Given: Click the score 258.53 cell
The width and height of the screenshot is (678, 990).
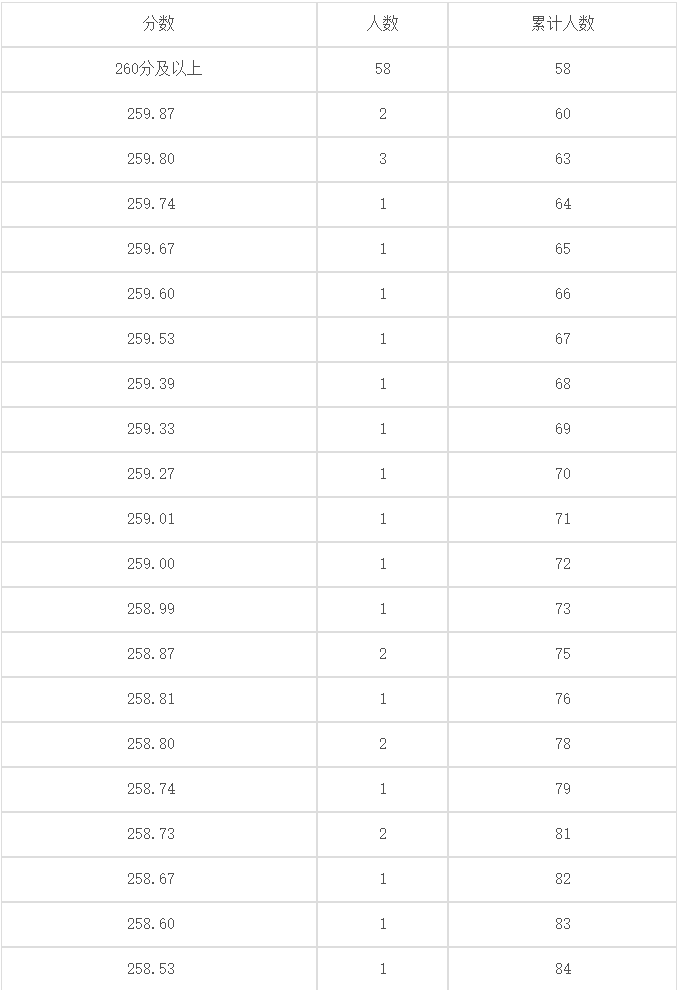Looking at the screenshot, I should 159,969.
